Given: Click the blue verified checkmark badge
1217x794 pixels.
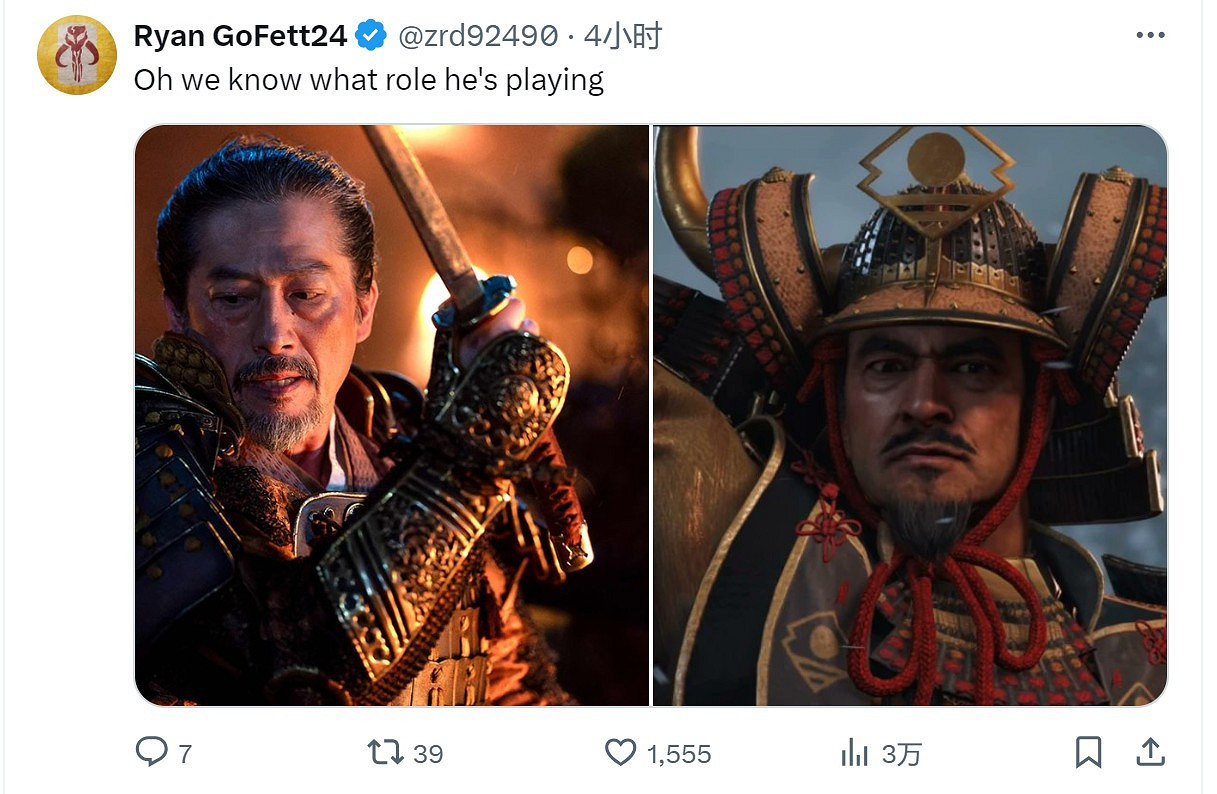Looking at the screenshot, I should point(372,37).
